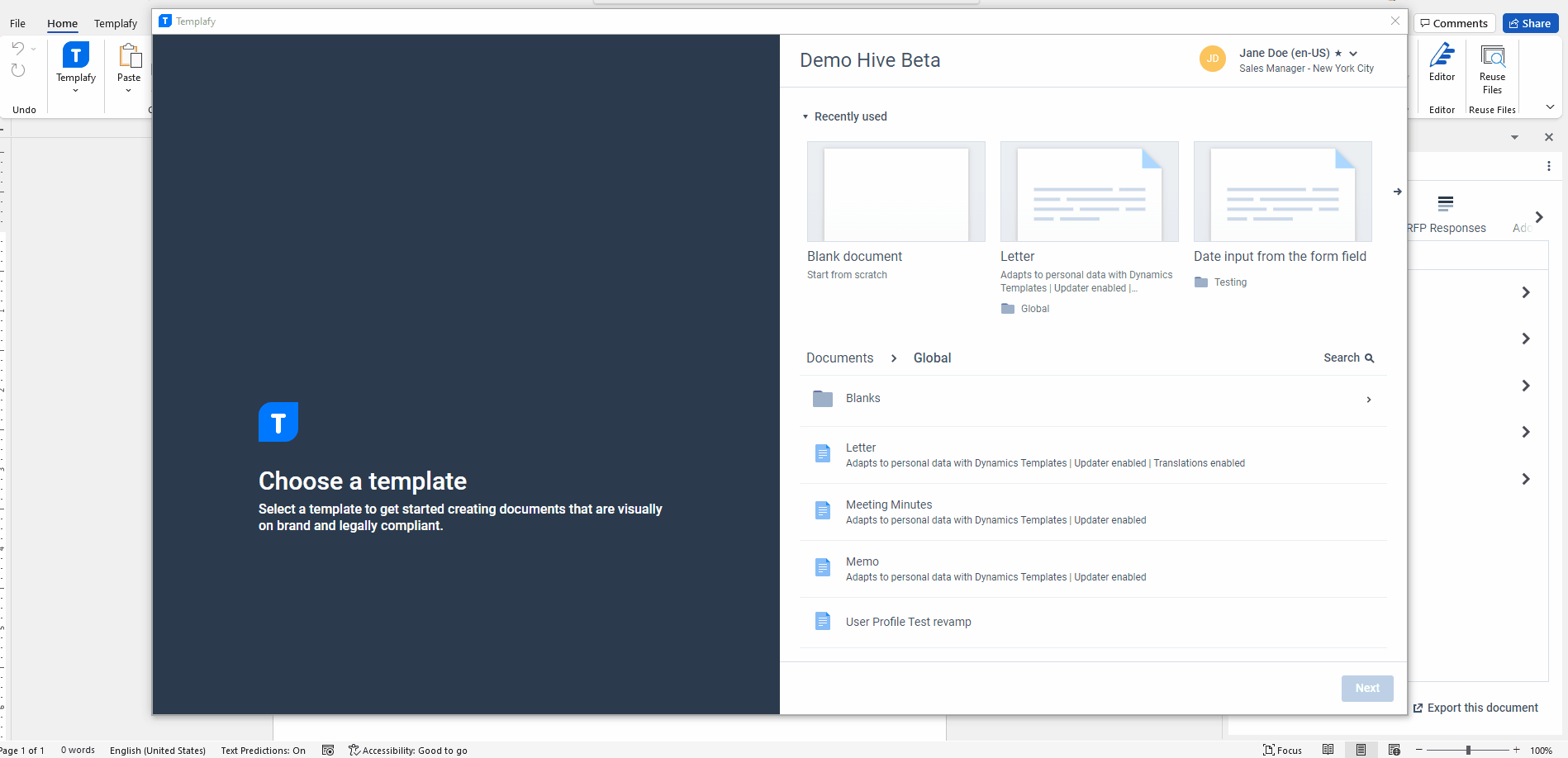Turn off Text Predictions in the status bar
Image resolution: width=1568 pixels, height=758 pixels.
262,750
